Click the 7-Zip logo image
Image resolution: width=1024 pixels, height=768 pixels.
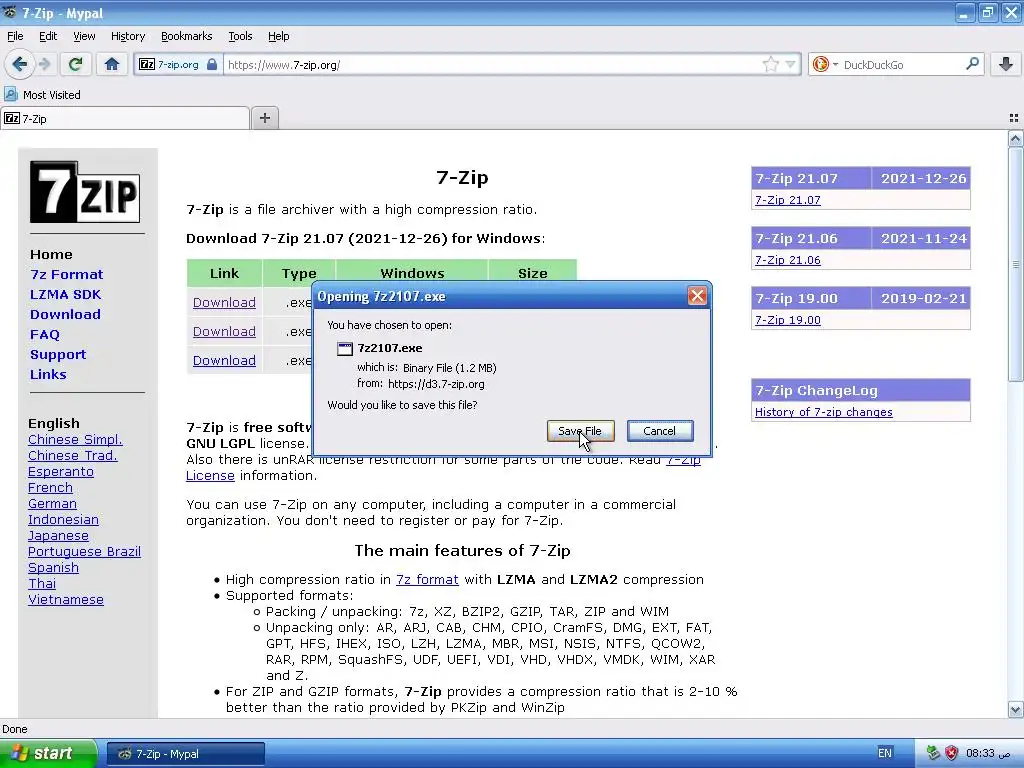coord(85,192)
